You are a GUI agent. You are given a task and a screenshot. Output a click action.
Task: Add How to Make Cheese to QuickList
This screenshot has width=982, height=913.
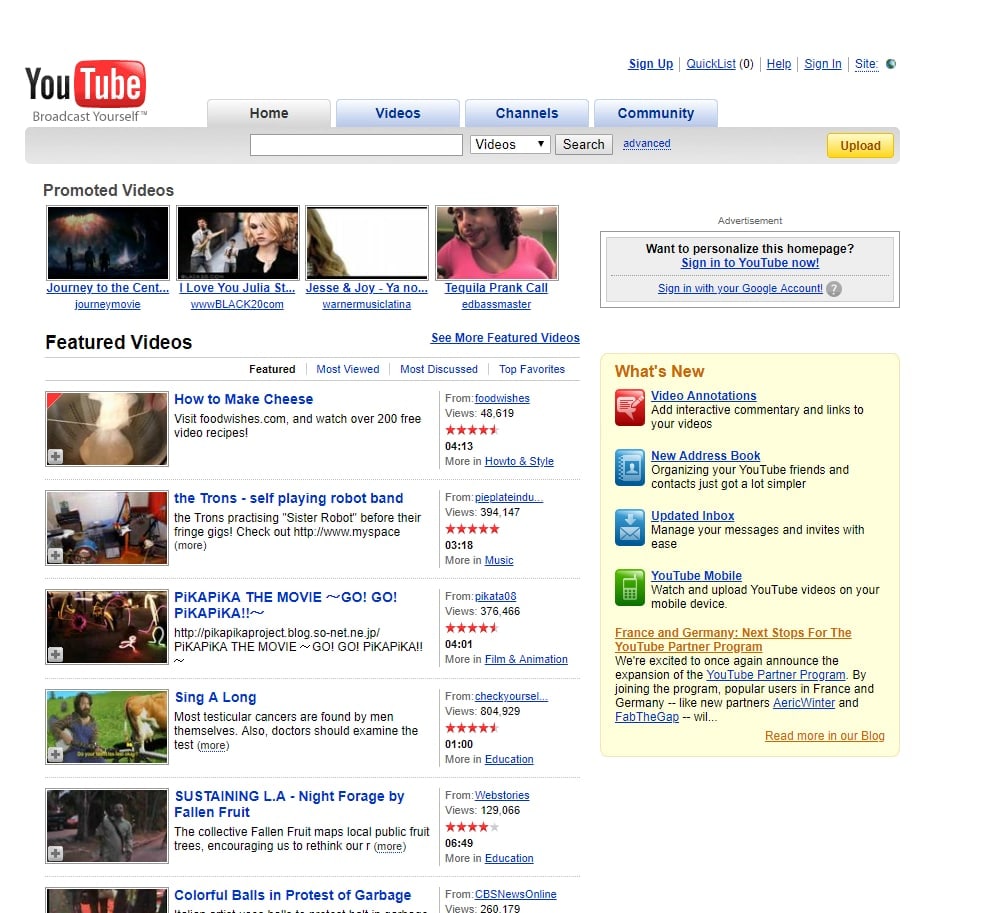pos(56,456)
